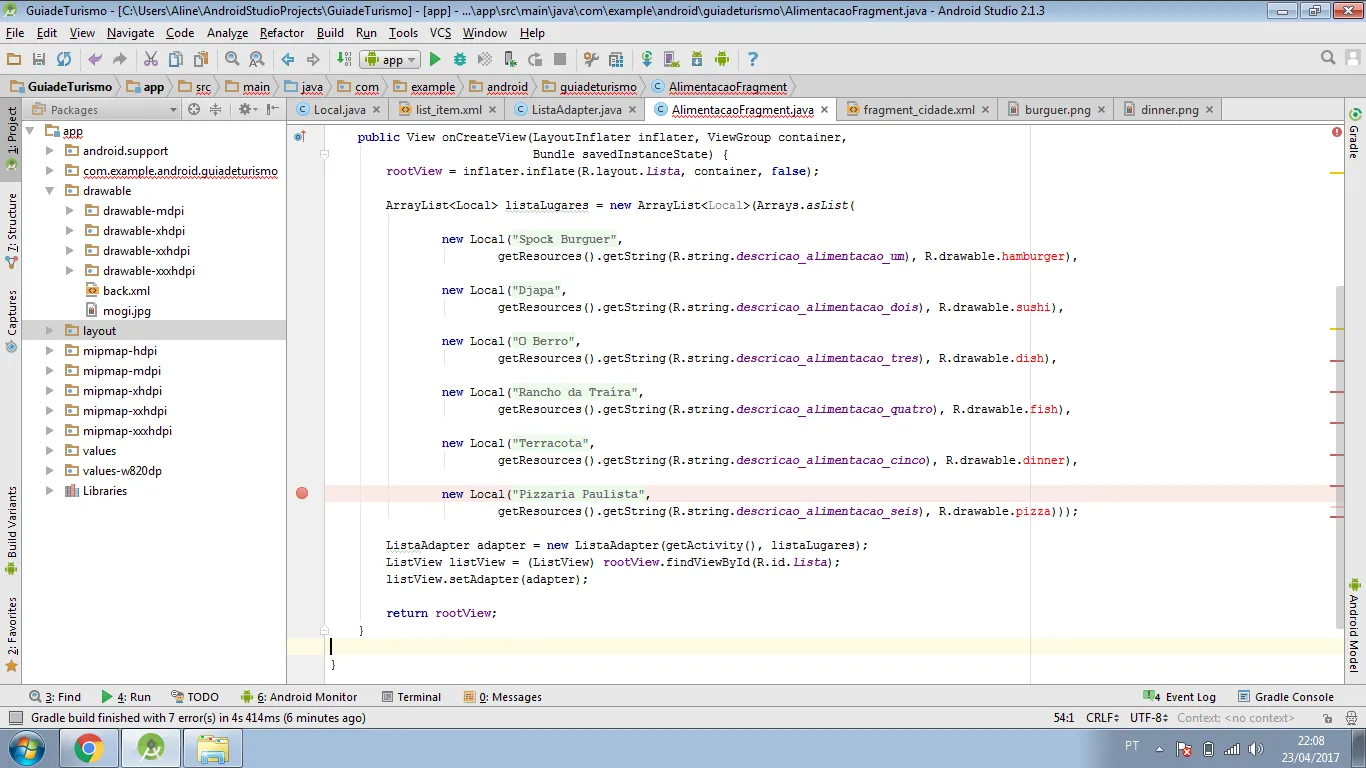Open the Event Log panel

click(1181, 697)
